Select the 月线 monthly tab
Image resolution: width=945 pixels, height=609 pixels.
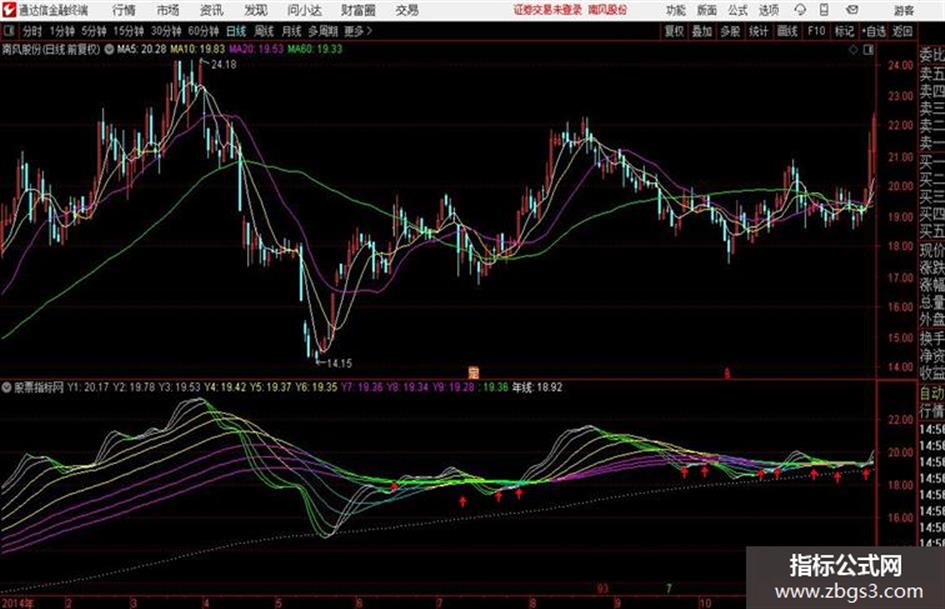point(292,31)
